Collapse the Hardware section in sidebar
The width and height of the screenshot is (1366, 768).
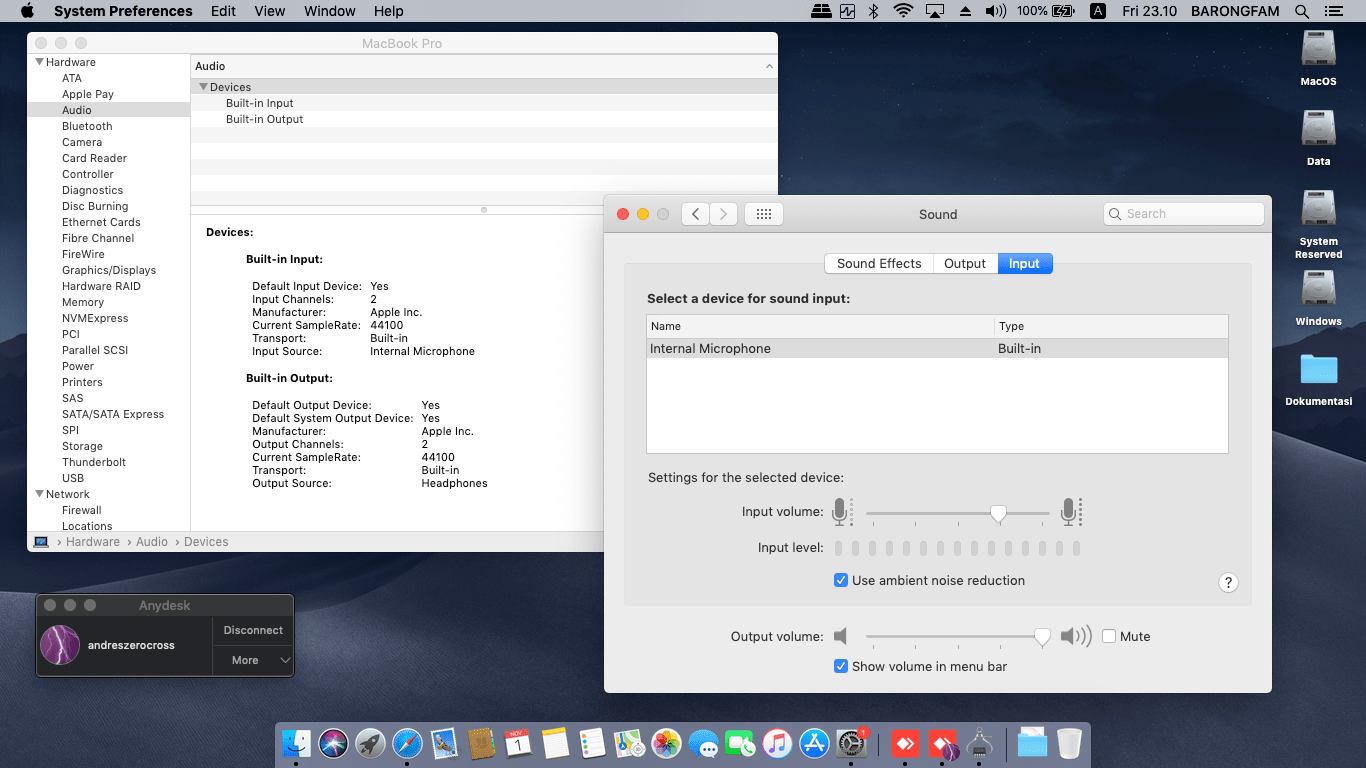pyautogui.click(x=38, y=62)
